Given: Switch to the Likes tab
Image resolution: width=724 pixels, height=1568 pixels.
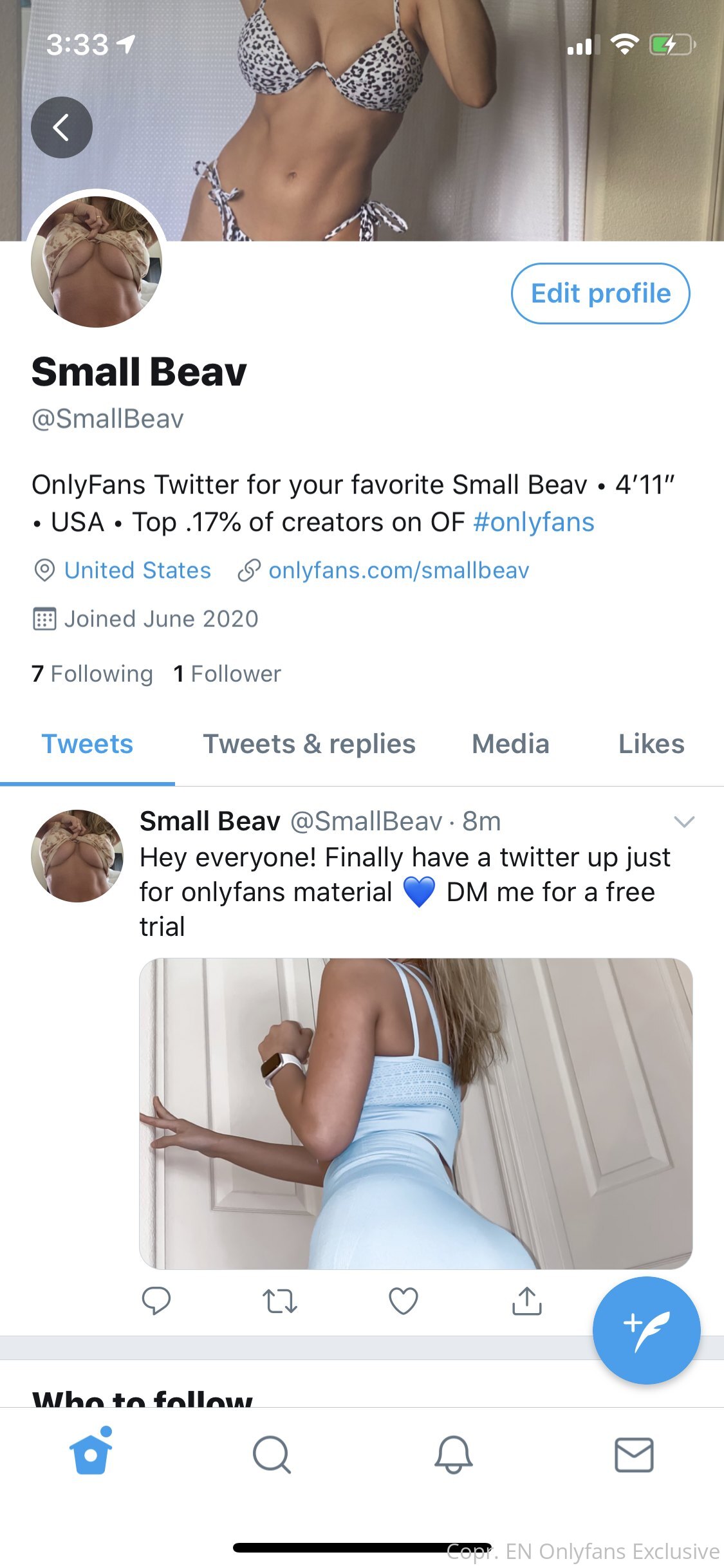Looking at the screenshot, I should click(651, 744).
